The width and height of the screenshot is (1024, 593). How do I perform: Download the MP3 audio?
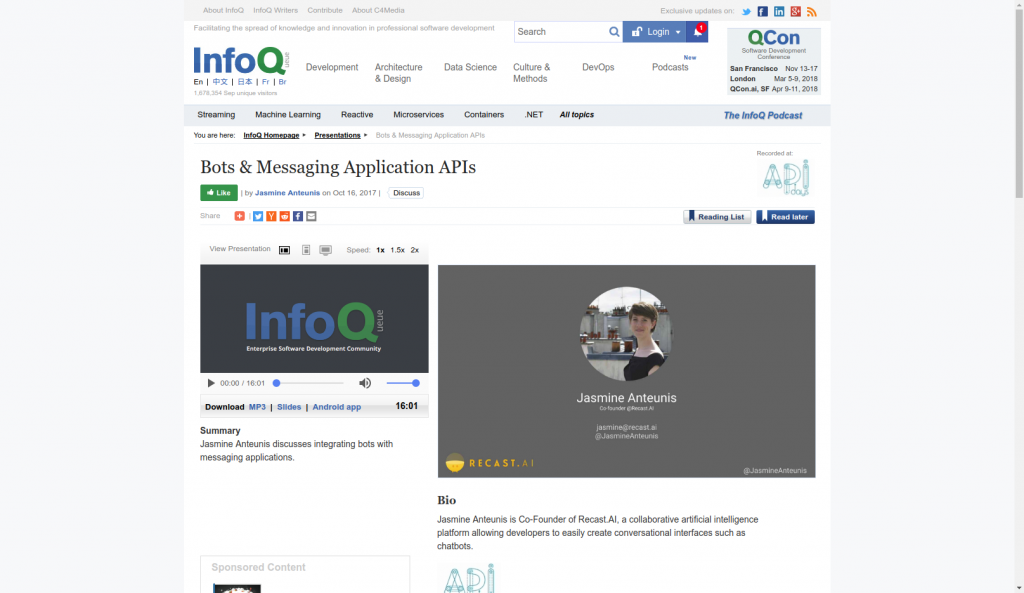pyautogui.click(x=257, y=407)
